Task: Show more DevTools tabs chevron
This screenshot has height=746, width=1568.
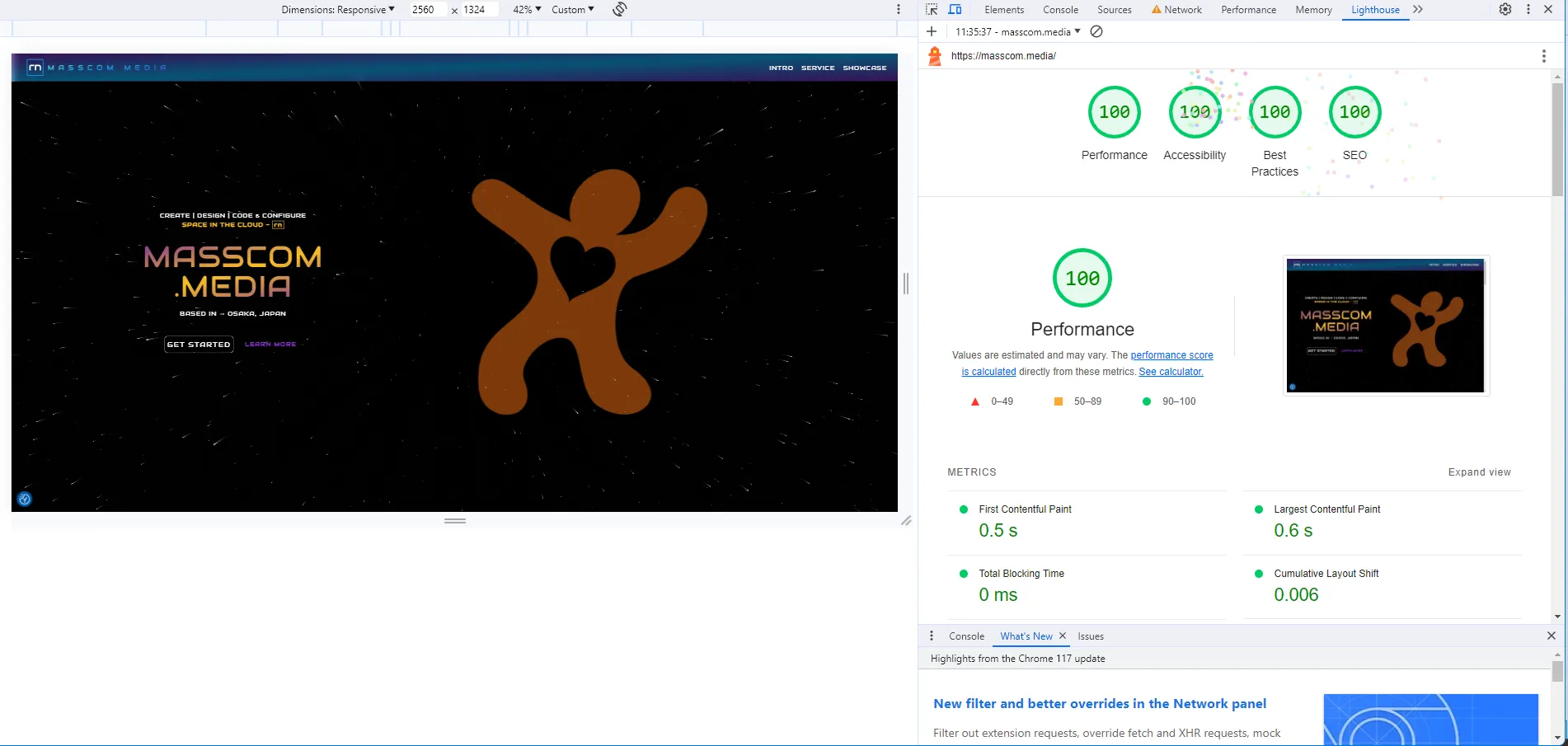Action: pos(1418,9)
